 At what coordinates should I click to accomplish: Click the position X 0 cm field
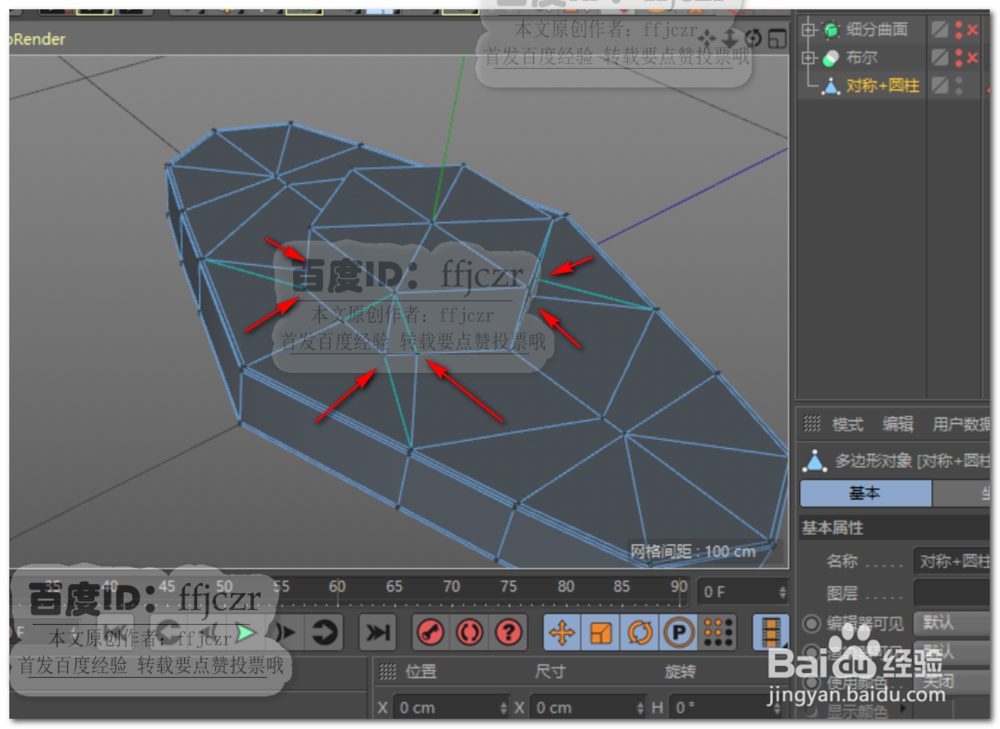450,708
